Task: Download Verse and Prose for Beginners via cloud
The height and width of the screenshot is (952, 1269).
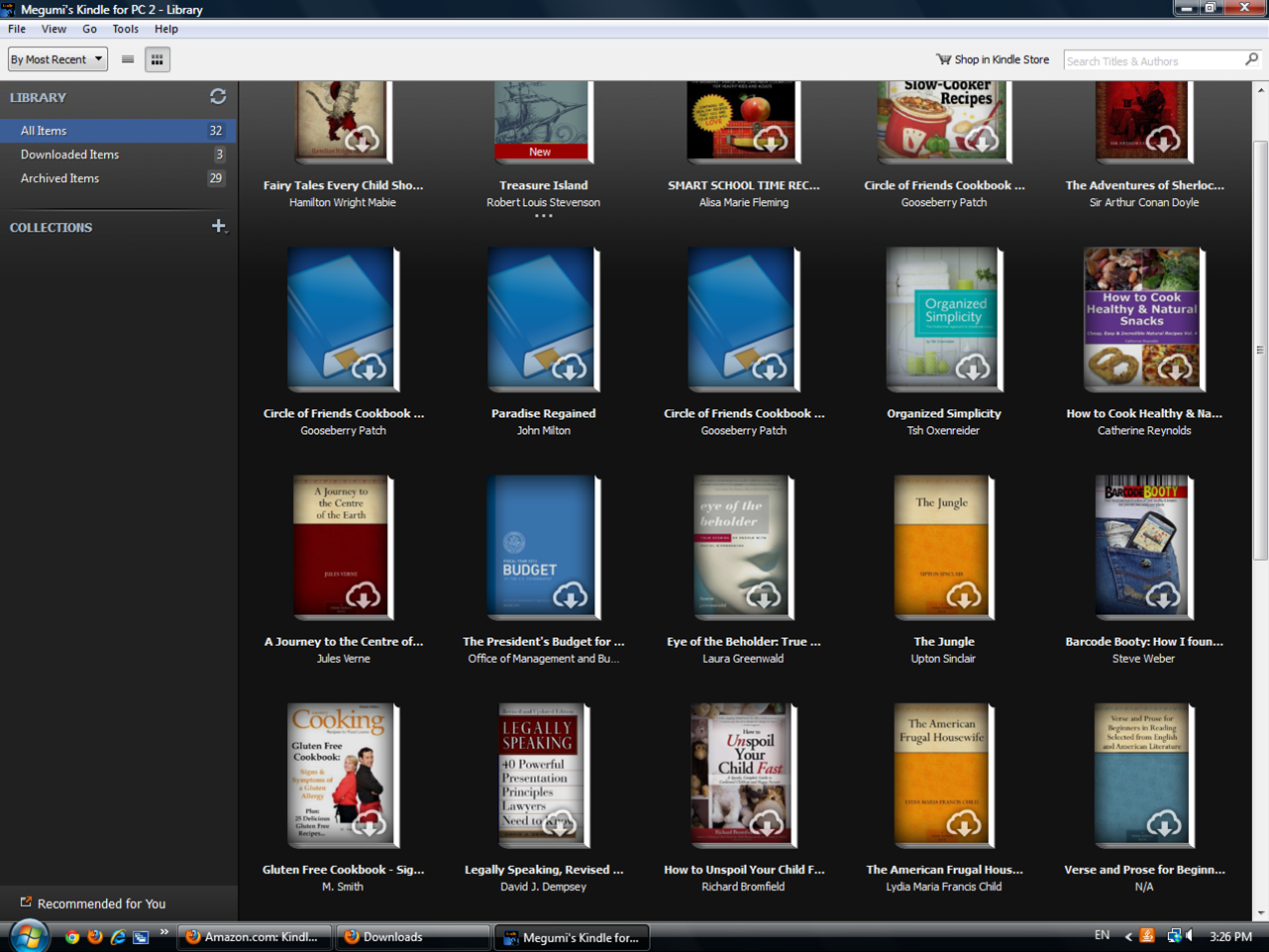Action: point(1163,823)
